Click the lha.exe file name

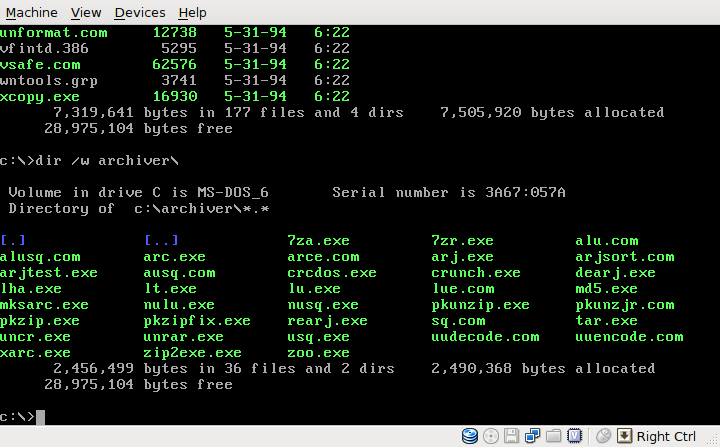pos(31,289)
